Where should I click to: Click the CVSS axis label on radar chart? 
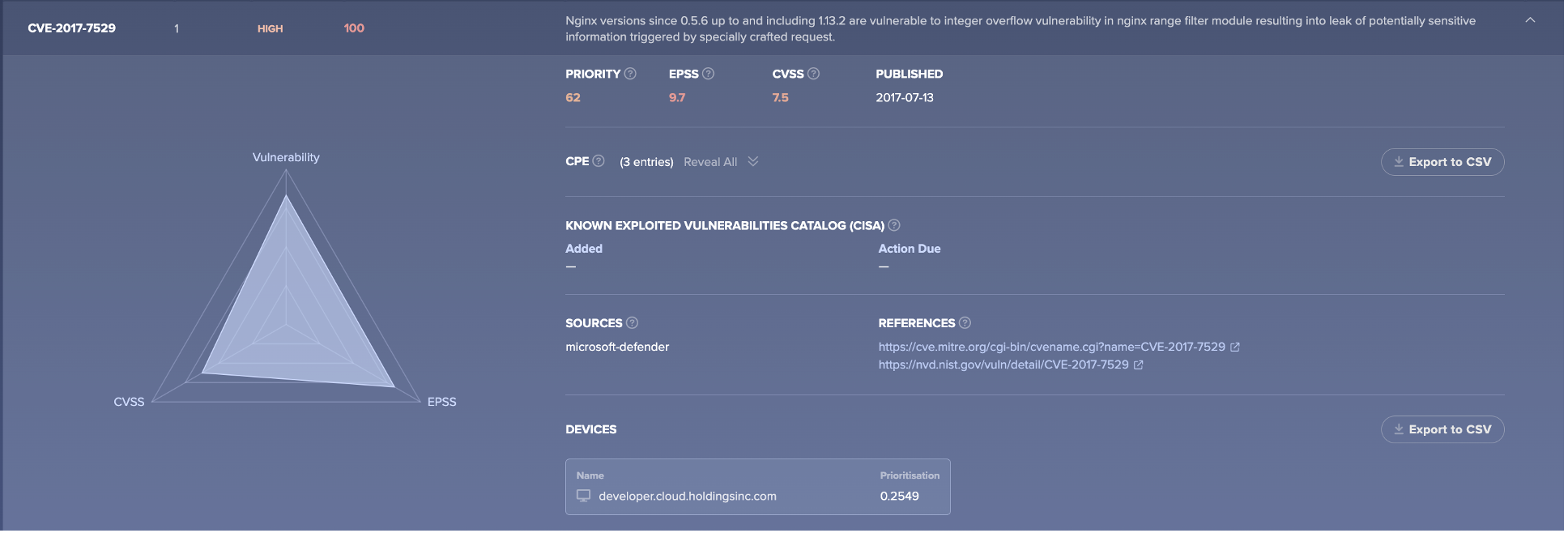129,402
